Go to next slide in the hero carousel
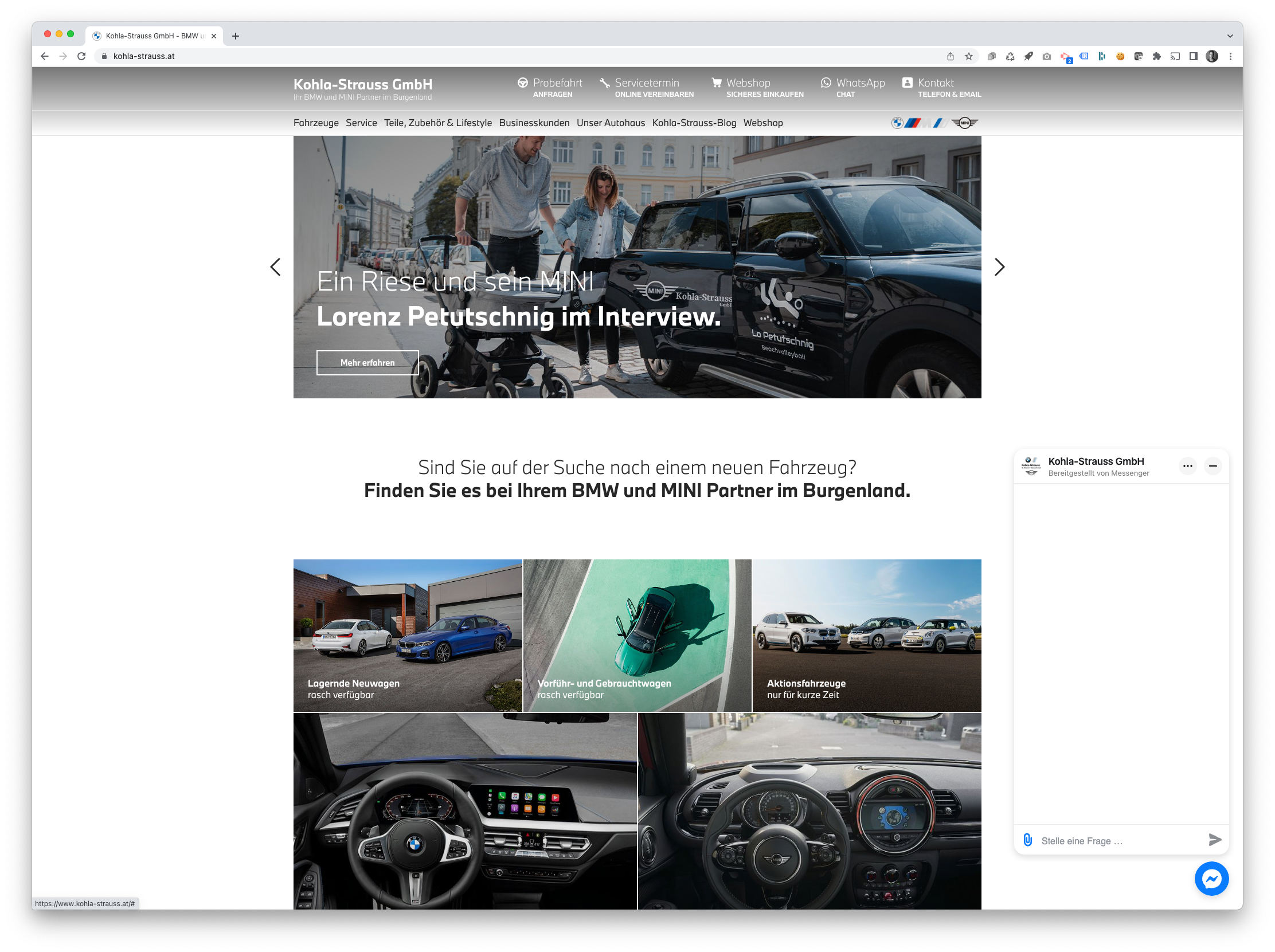1275x952 pixels. click(x=999, y=267)
